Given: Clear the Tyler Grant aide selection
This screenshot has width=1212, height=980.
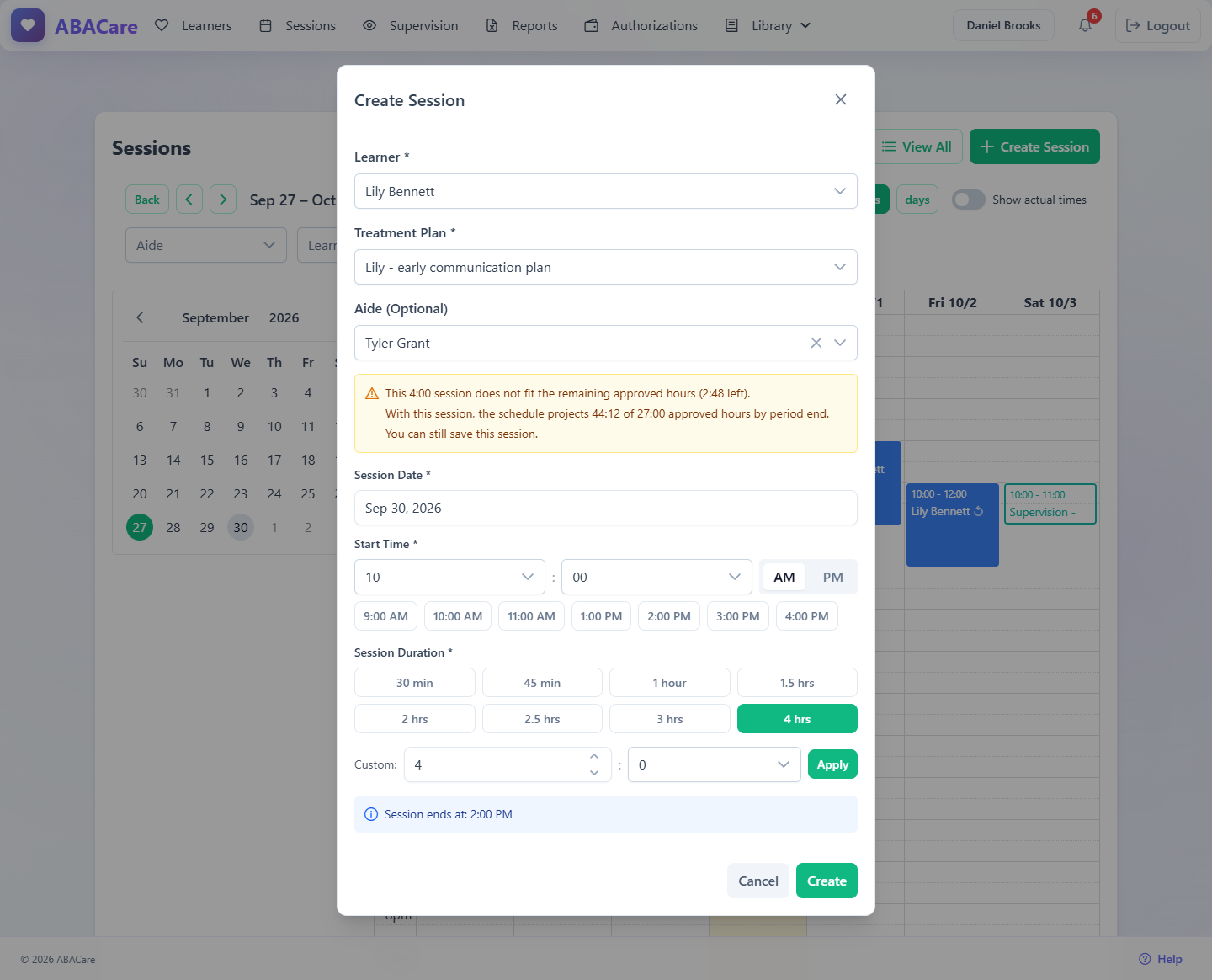Looking at the screenshot, I should (816, 343).
